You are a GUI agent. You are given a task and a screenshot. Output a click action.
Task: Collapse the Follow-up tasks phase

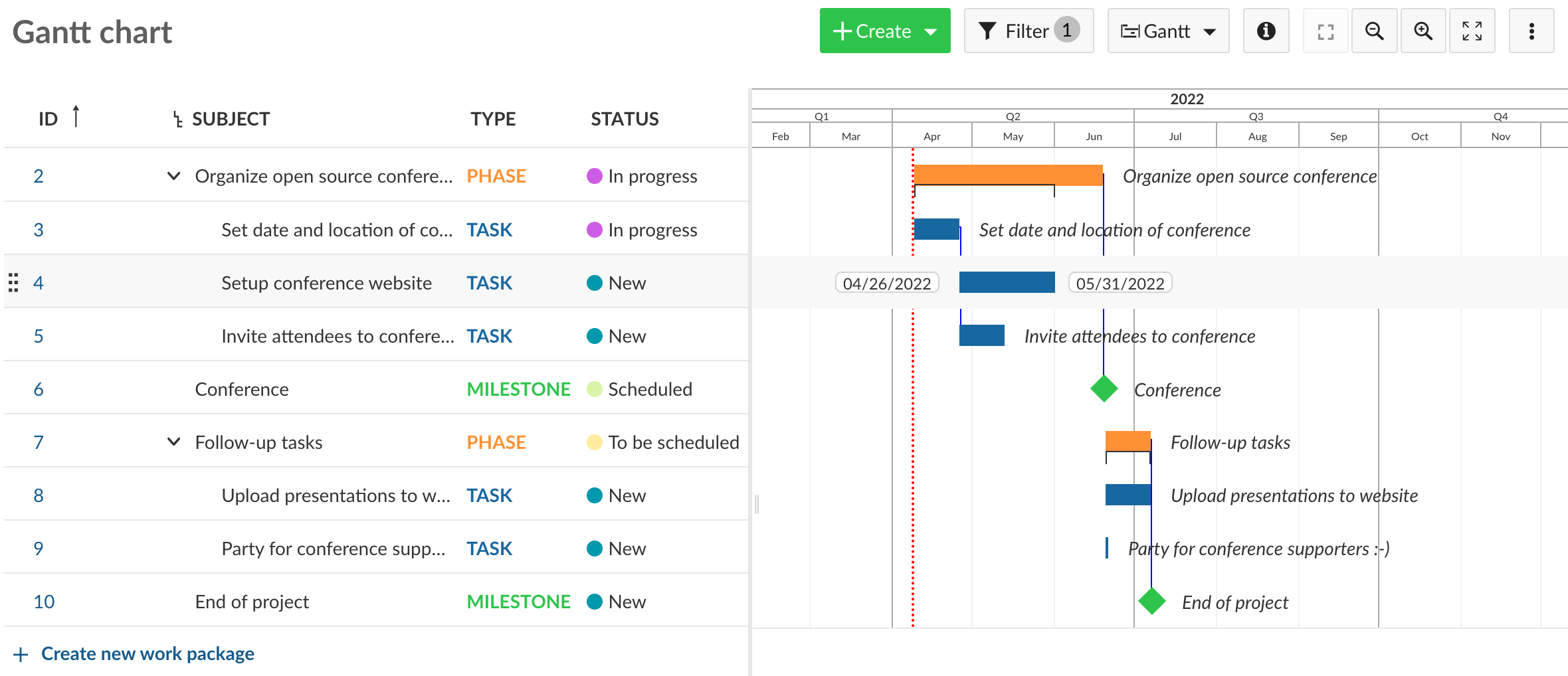173,442
